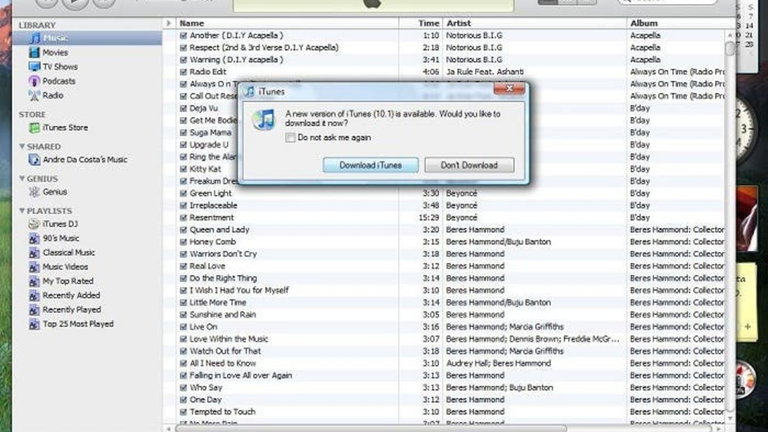This screenshot has height=432, width=768.
Task: Add a sticky note with plus icon
Action: (x=747, y=326)
